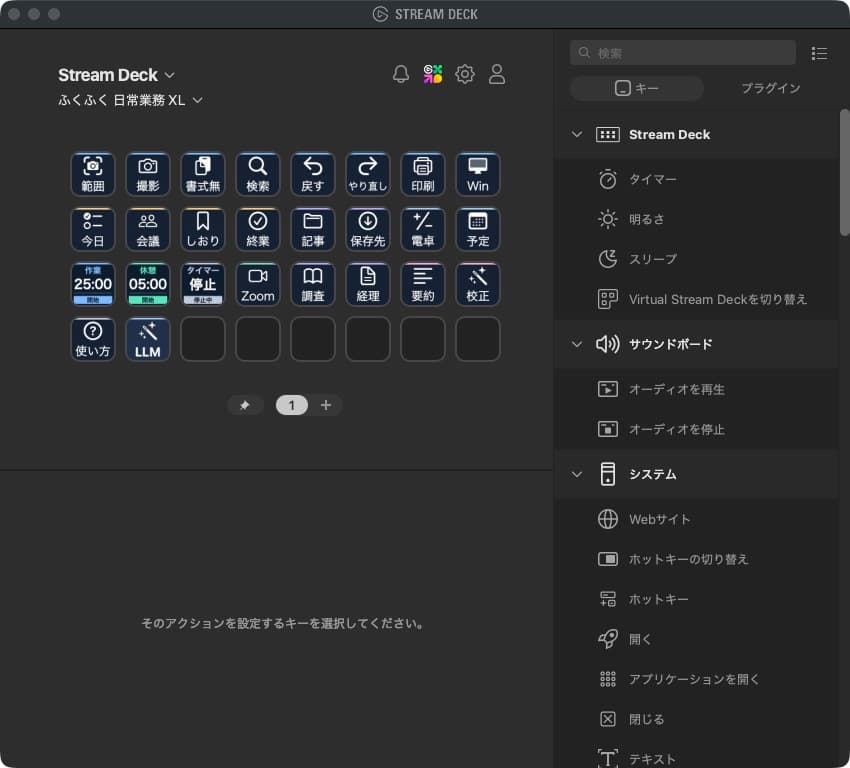The width and height of the screenshot is (850, 768).
Task: Select the オーディオを再生 action
Action: tap(697, 389)
